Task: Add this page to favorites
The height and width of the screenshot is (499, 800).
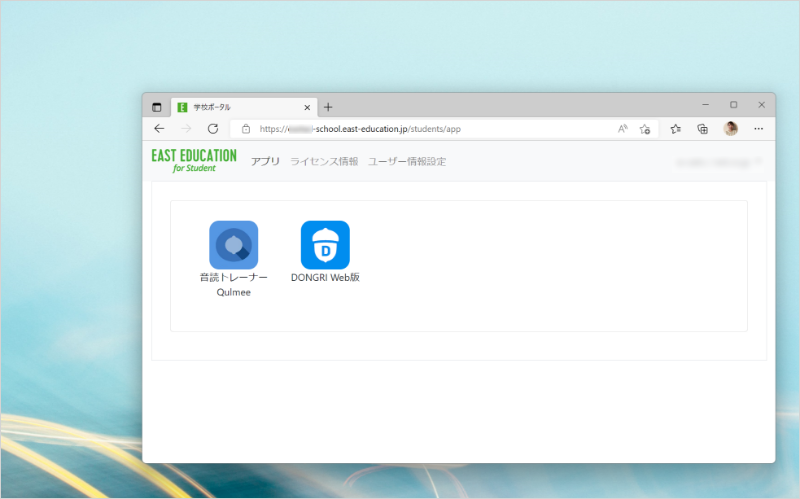Action: [645, 129]
